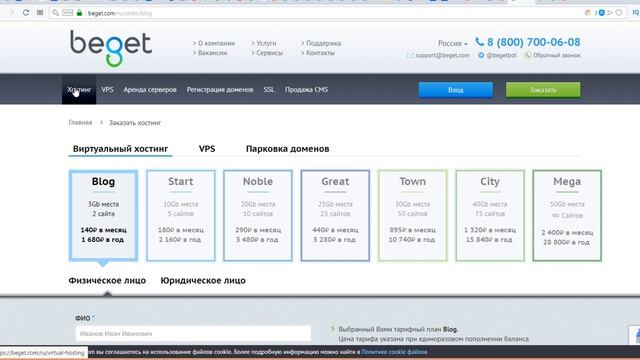This screenshot has height=360, width=640.
Task: Open the Вакансии link
Action: [212, 53]
